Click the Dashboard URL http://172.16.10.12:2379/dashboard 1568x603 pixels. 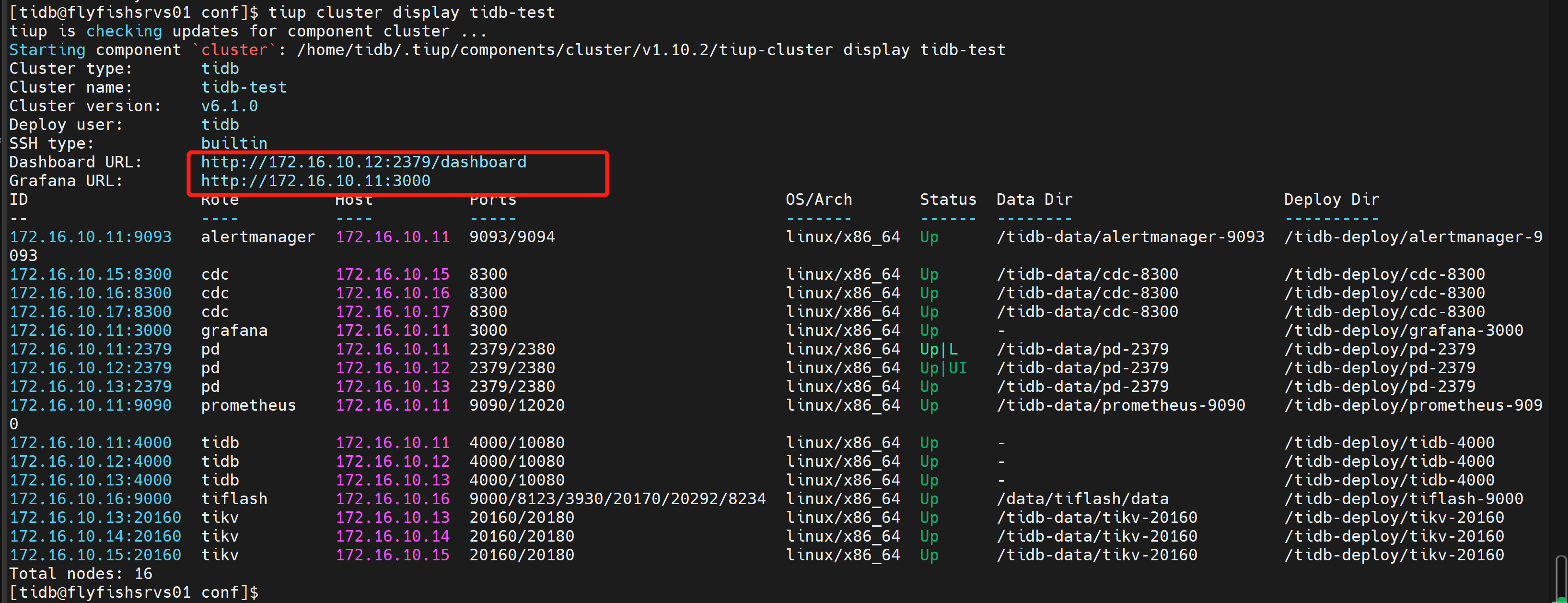click(363, 162)
